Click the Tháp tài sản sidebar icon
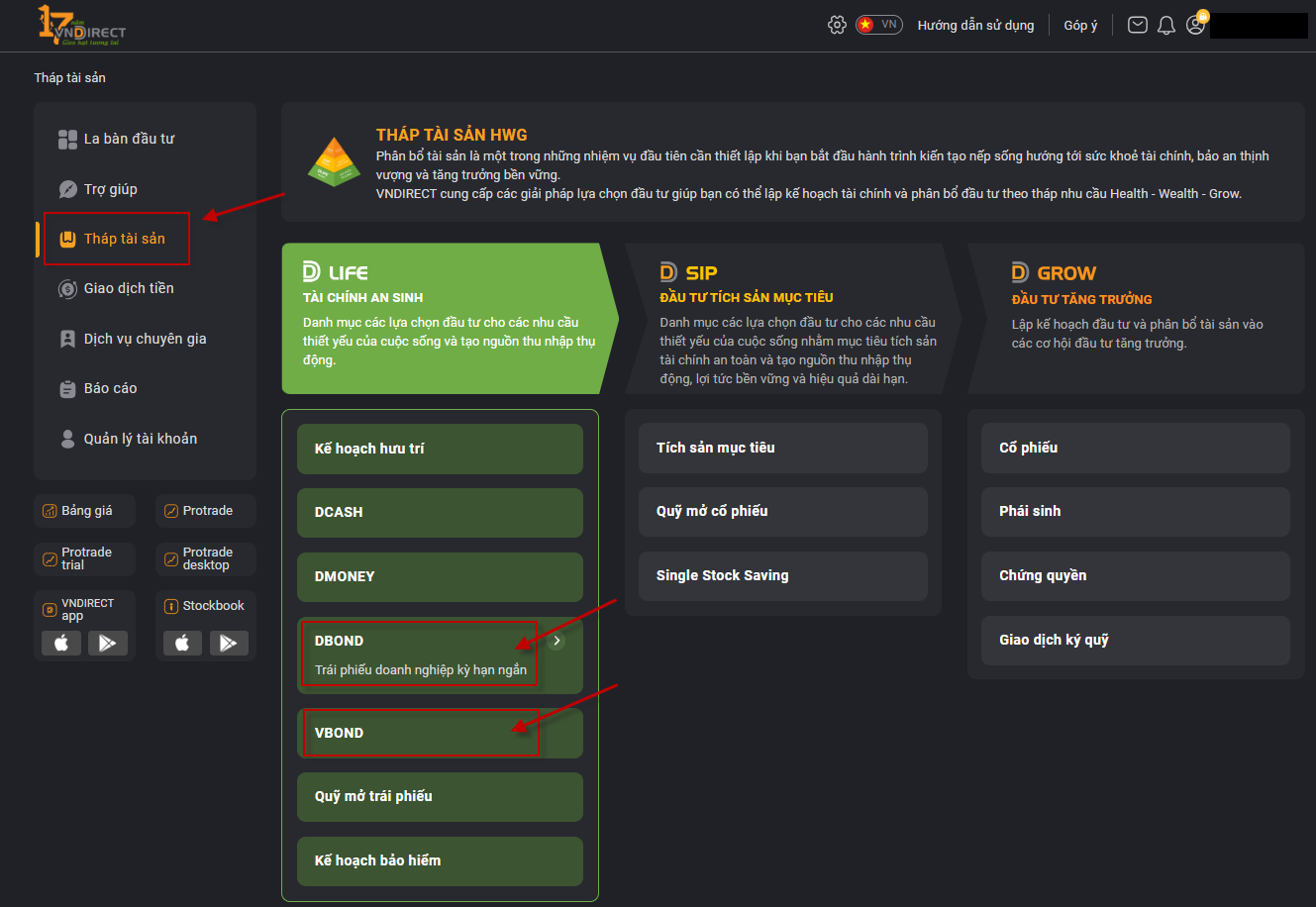1316x907 pixels. point(67,239)
